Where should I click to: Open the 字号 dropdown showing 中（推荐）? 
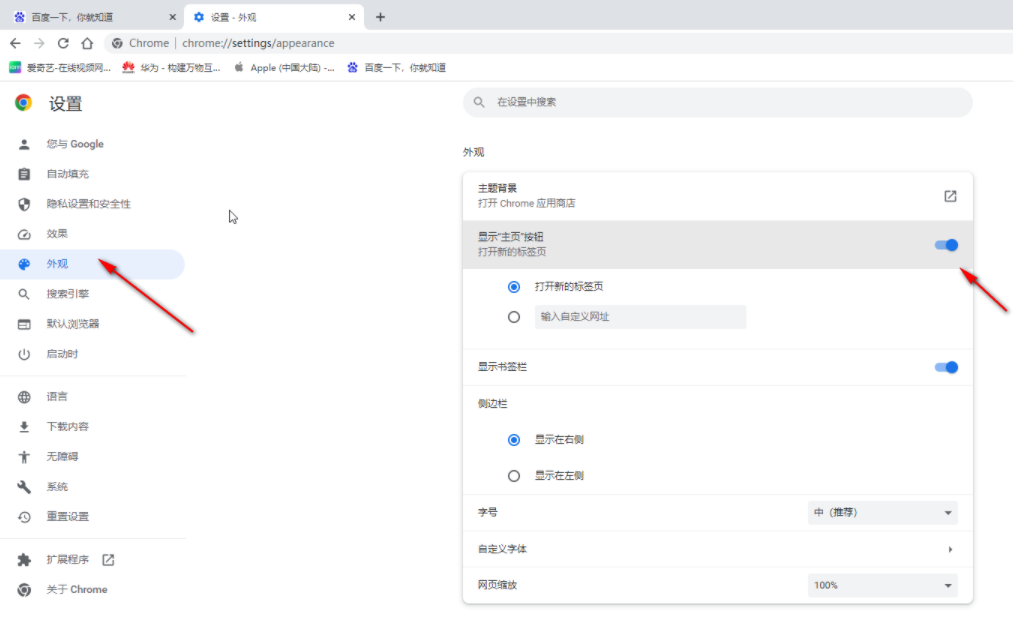pyautogui.click(x=880, y=512)
